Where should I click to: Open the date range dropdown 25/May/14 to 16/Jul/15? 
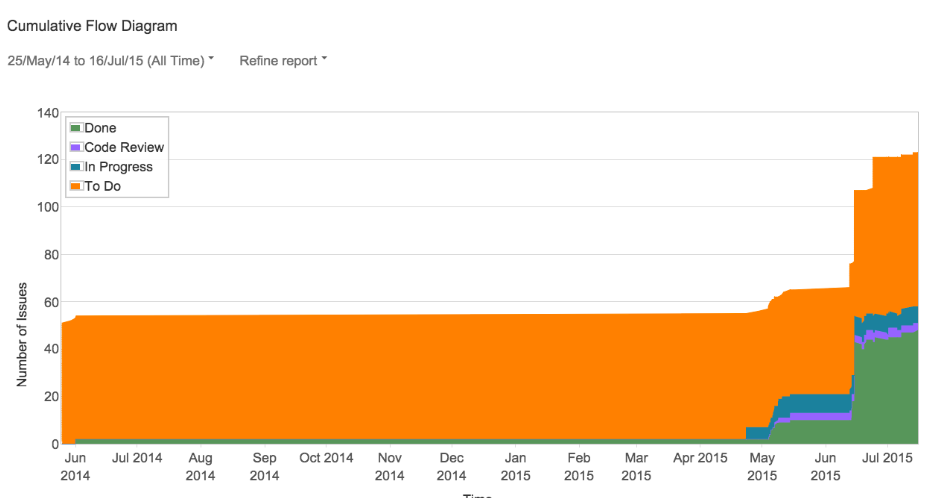(110, 61)
